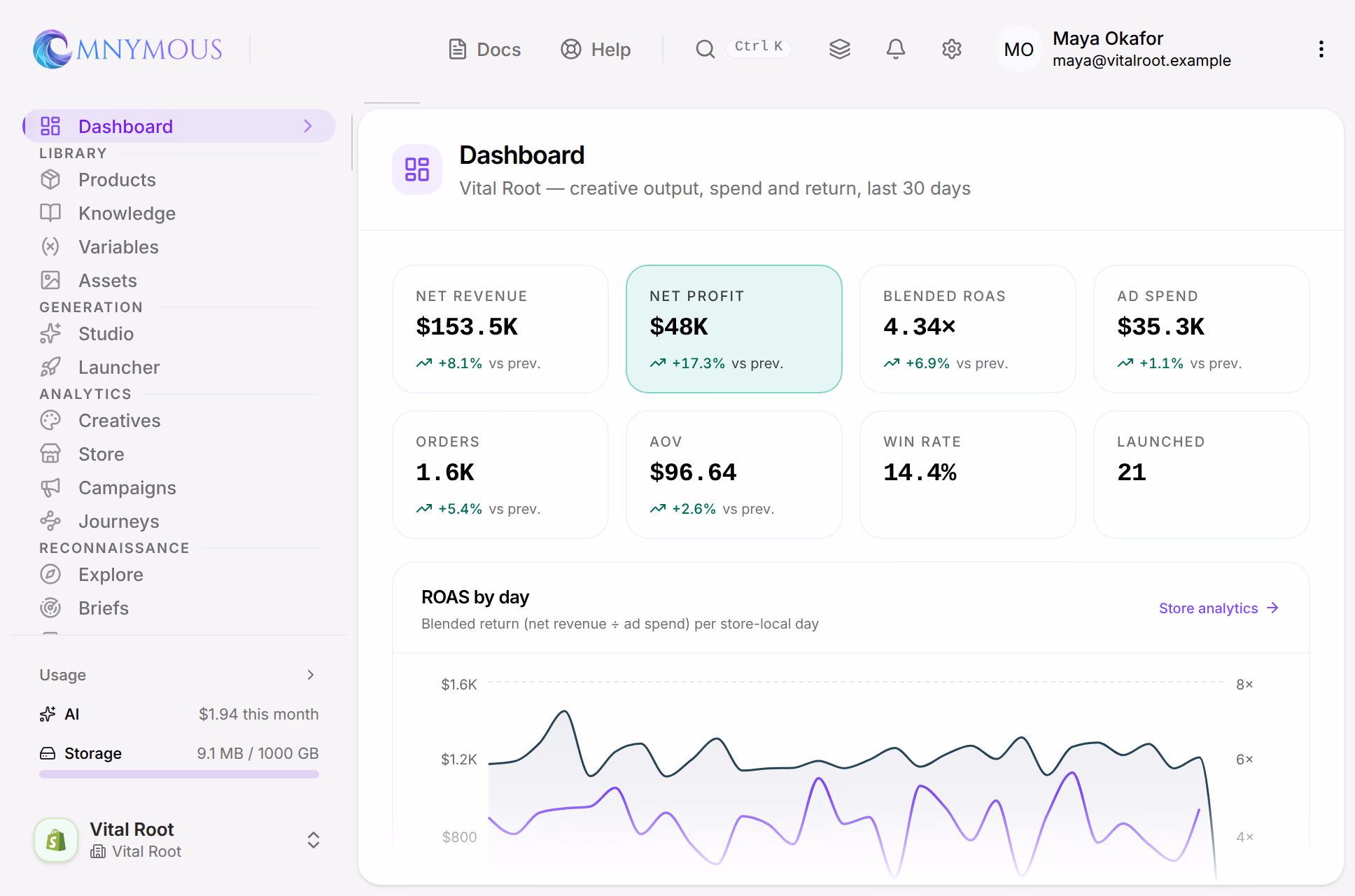
Task: Open the stacked layers icon
Action: click(x=840, y=49)
